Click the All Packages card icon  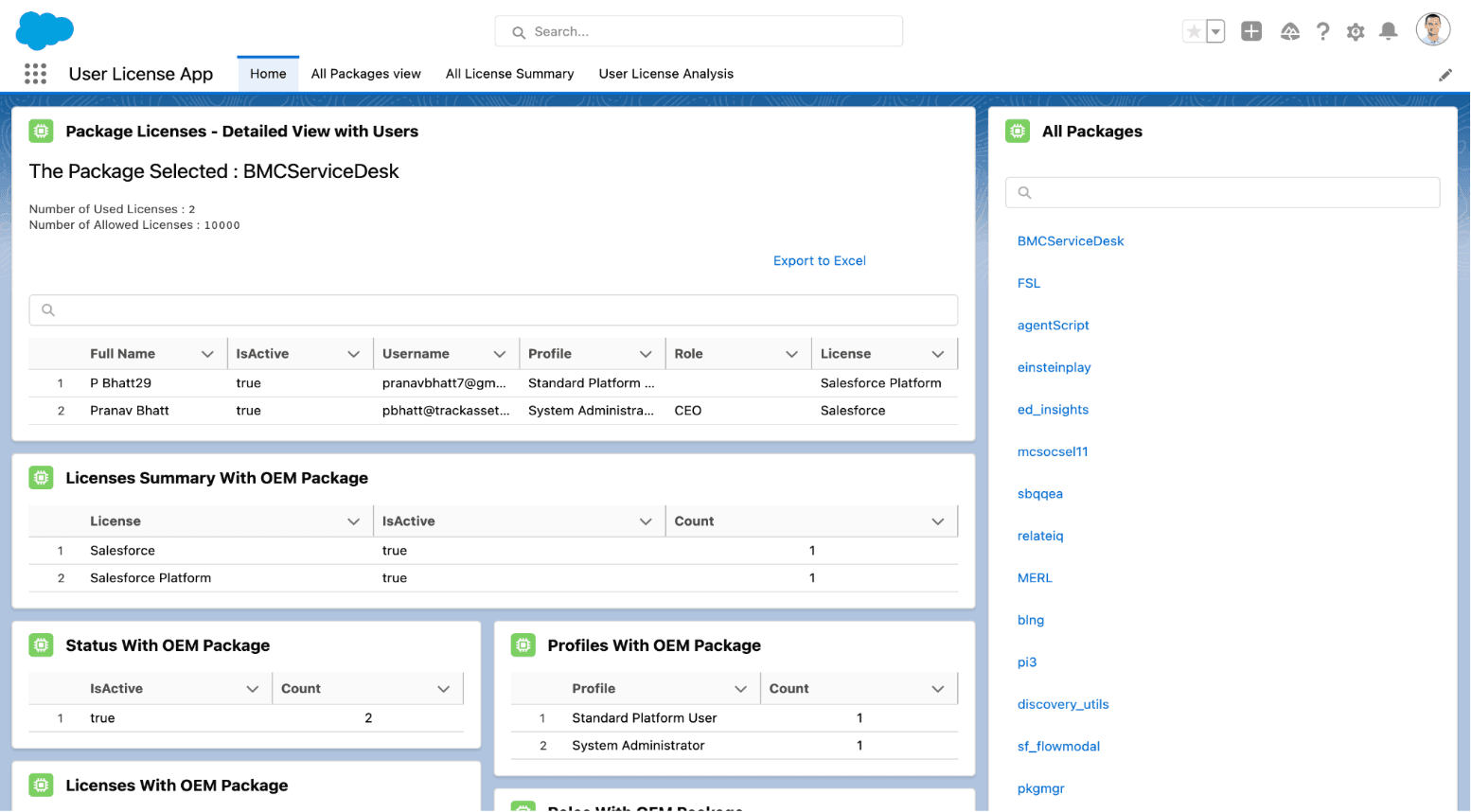click(x=1018, y=132)
